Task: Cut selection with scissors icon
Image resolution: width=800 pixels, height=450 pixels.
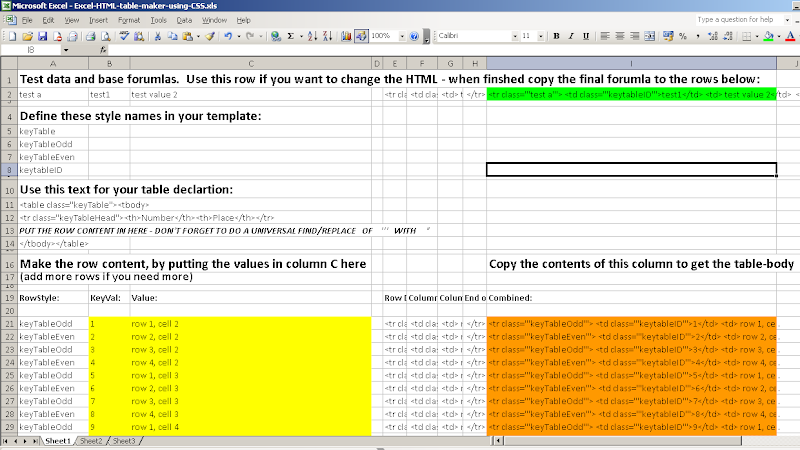Action: [158, 36]
